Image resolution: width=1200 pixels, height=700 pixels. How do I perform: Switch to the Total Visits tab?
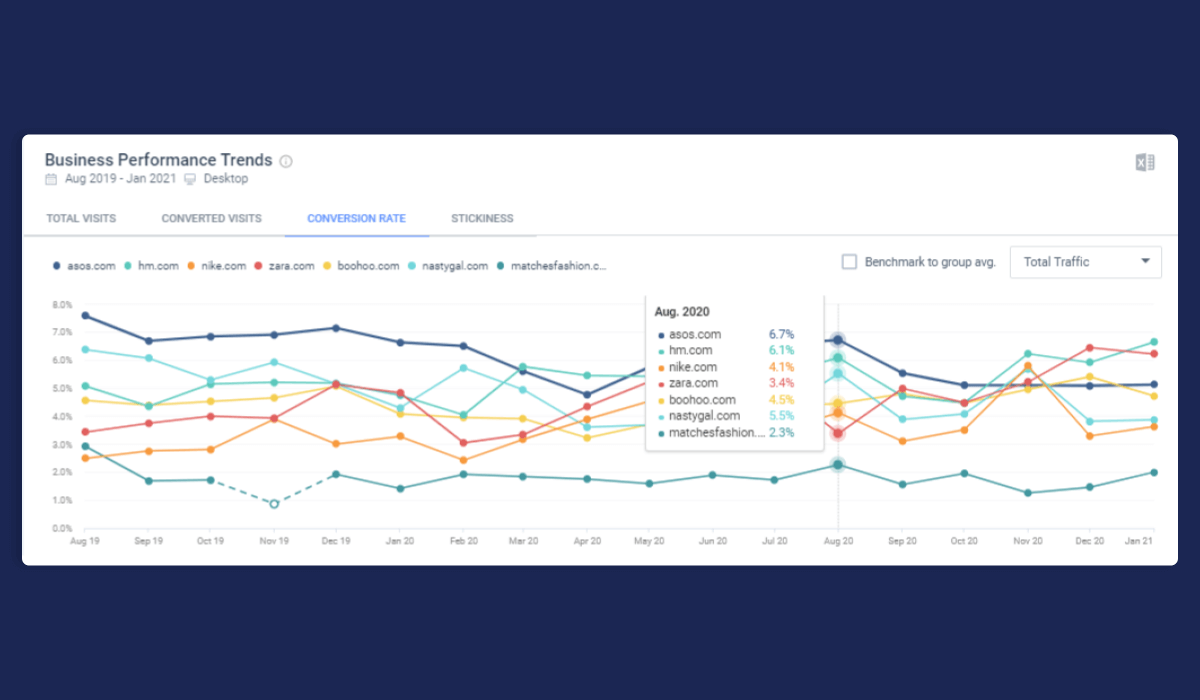80,218
